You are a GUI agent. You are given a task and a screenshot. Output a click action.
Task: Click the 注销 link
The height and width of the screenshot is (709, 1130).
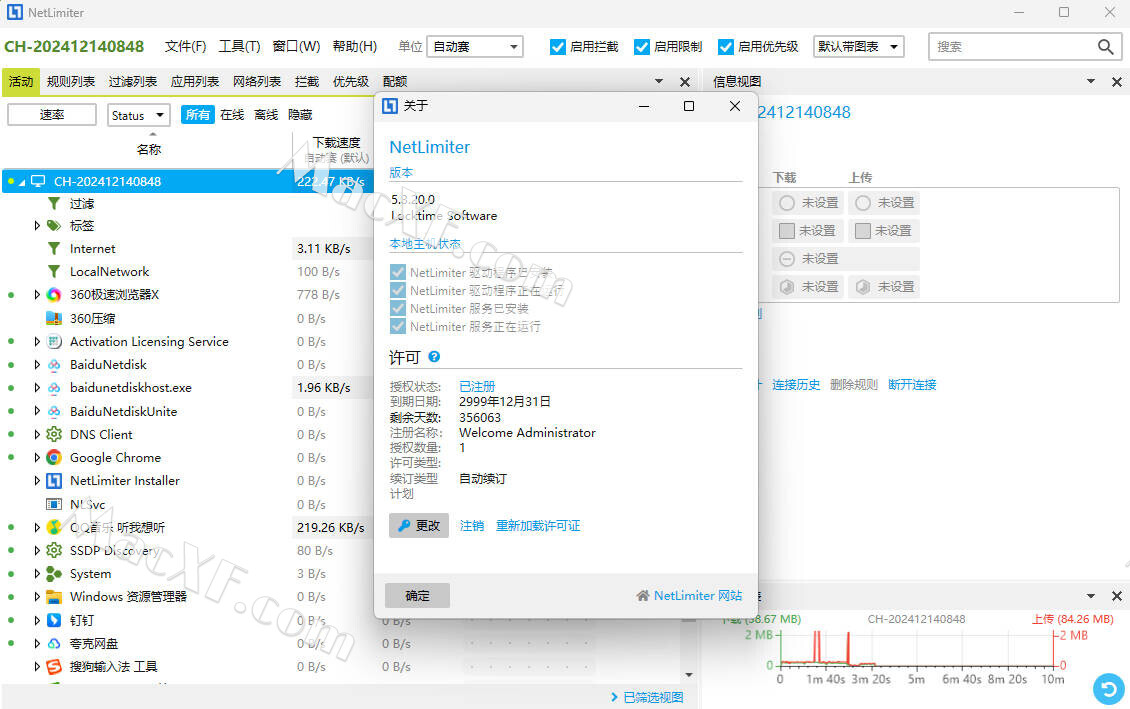click(472, 526)
